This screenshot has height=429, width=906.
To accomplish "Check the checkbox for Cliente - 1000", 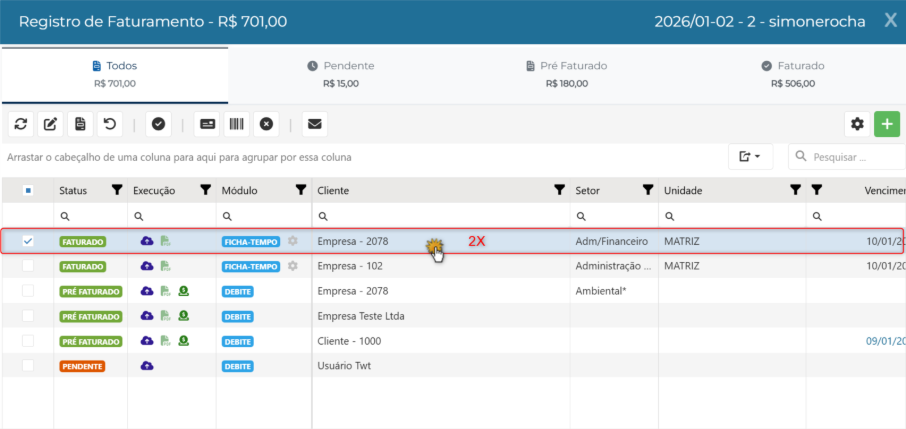I will click(27, 341).
